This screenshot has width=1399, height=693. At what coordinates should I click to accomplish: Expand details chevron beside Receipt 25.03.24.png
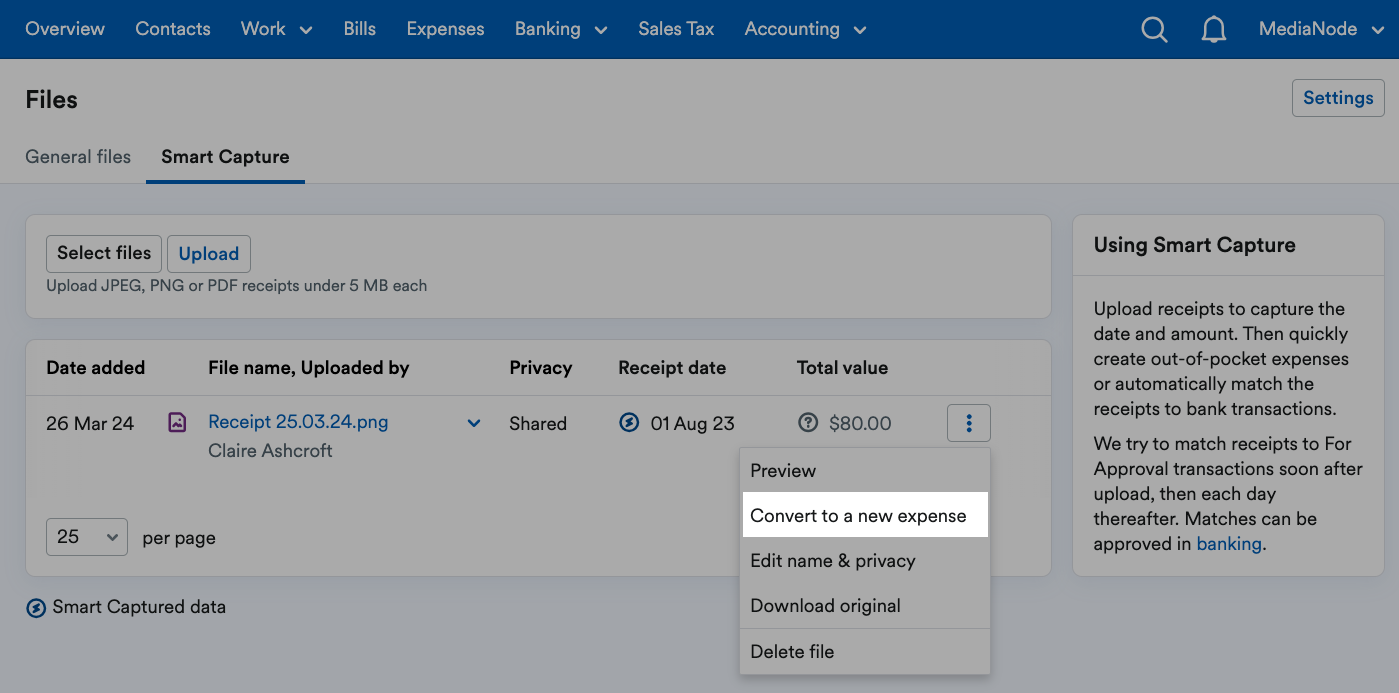pos(473,423)
